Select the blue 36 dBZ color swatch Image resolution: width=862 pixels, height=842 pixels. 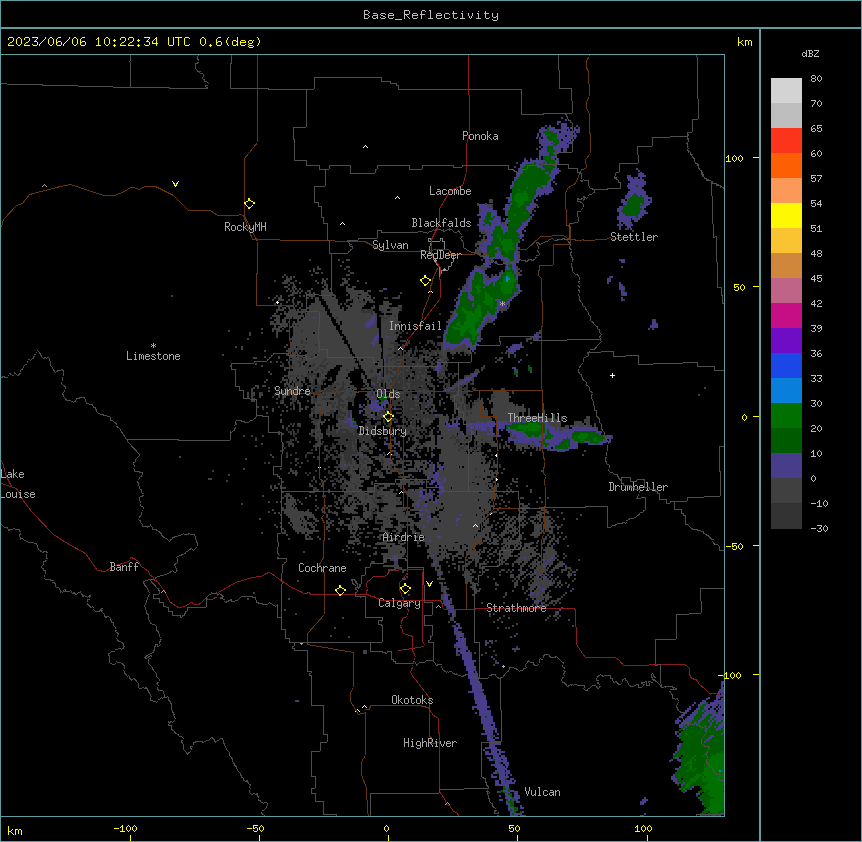pyautogui.click(x=786, y=365)
